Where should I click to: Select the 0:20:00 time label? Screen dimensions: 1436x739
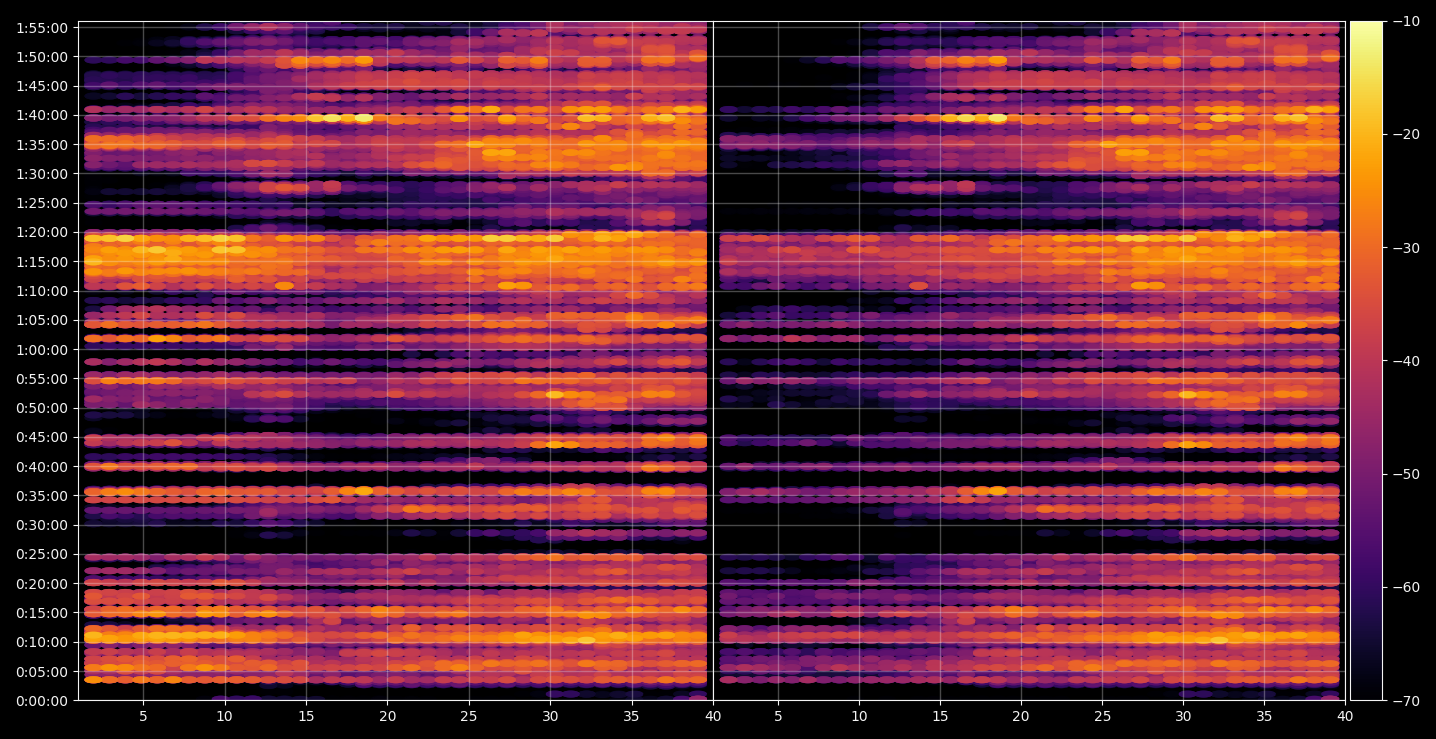(42, 584)
